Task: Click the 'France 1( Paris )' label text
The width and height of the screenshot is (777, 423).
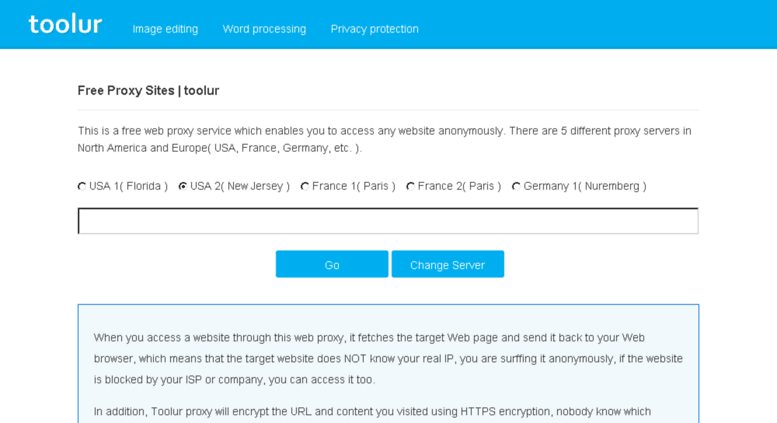Action: click(354, 186)
